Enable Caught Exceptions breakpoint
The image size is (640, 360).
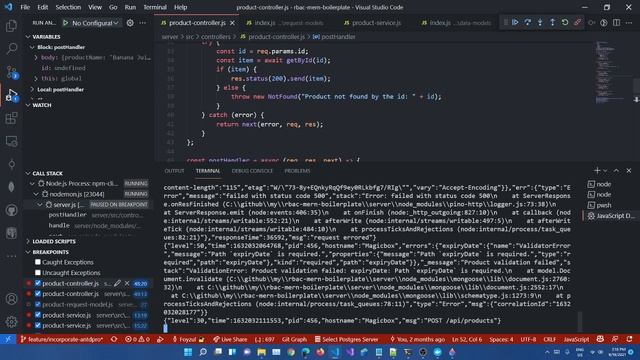pyautogui.click(x=38, y=262)
